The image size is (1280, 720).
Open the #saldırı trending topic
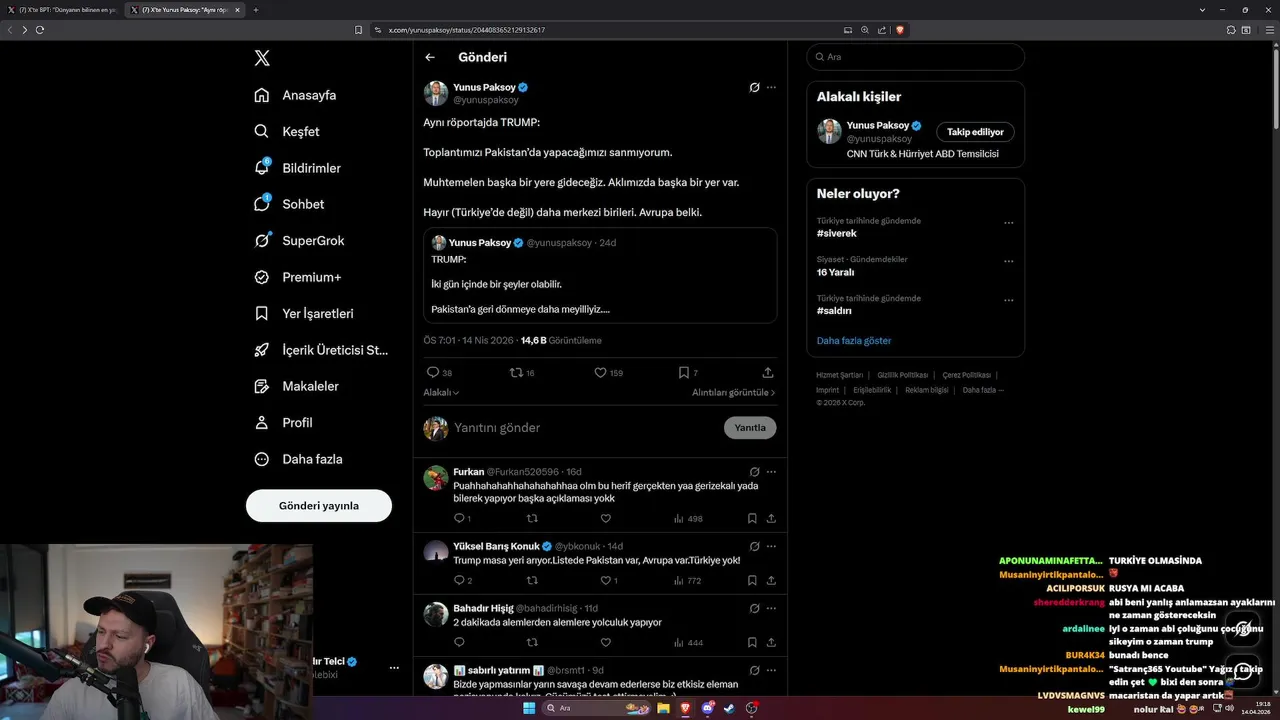tap(834, 311)
